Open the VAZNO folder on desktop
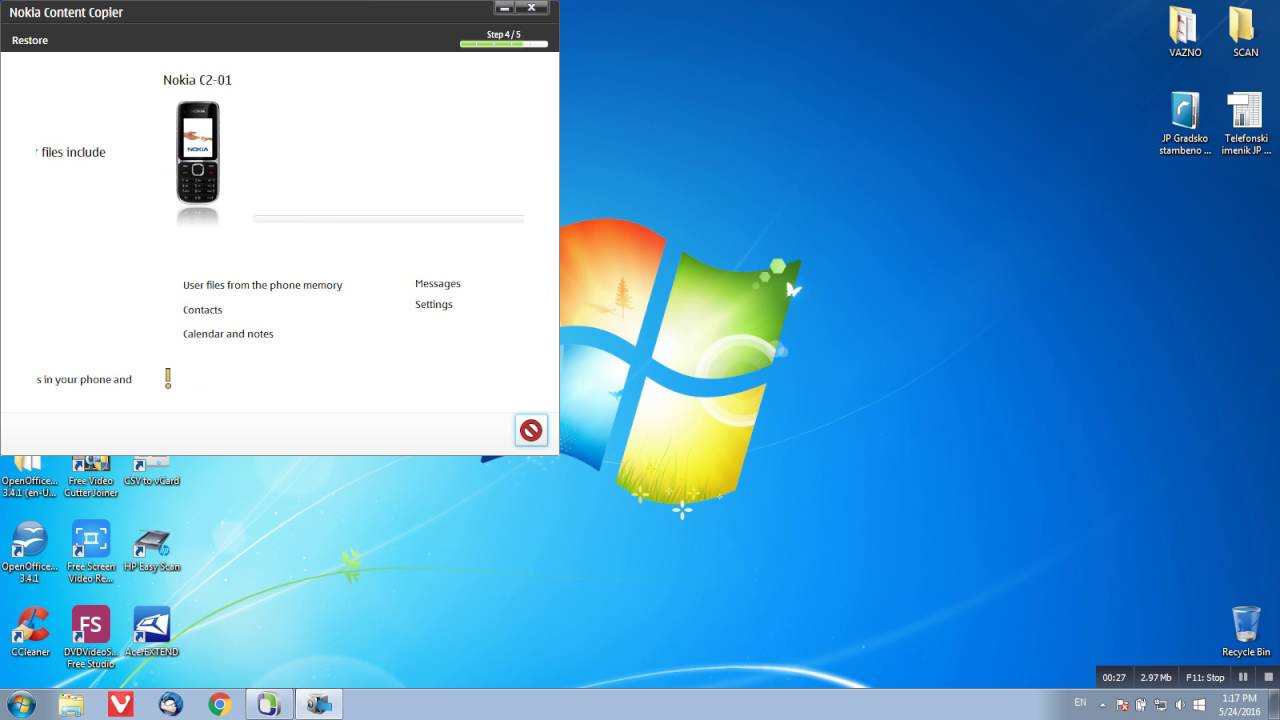Viewport: 1280px width, 720px height. [x=1185, y=32]
